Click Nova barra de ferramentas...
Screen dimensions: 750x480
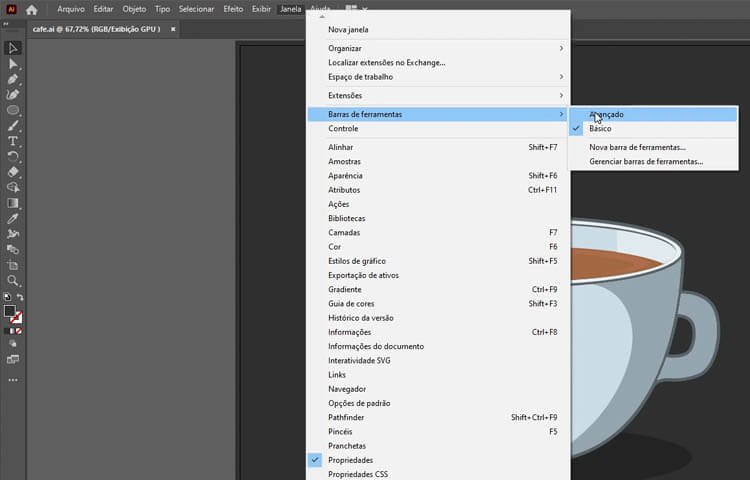(637, 147)
